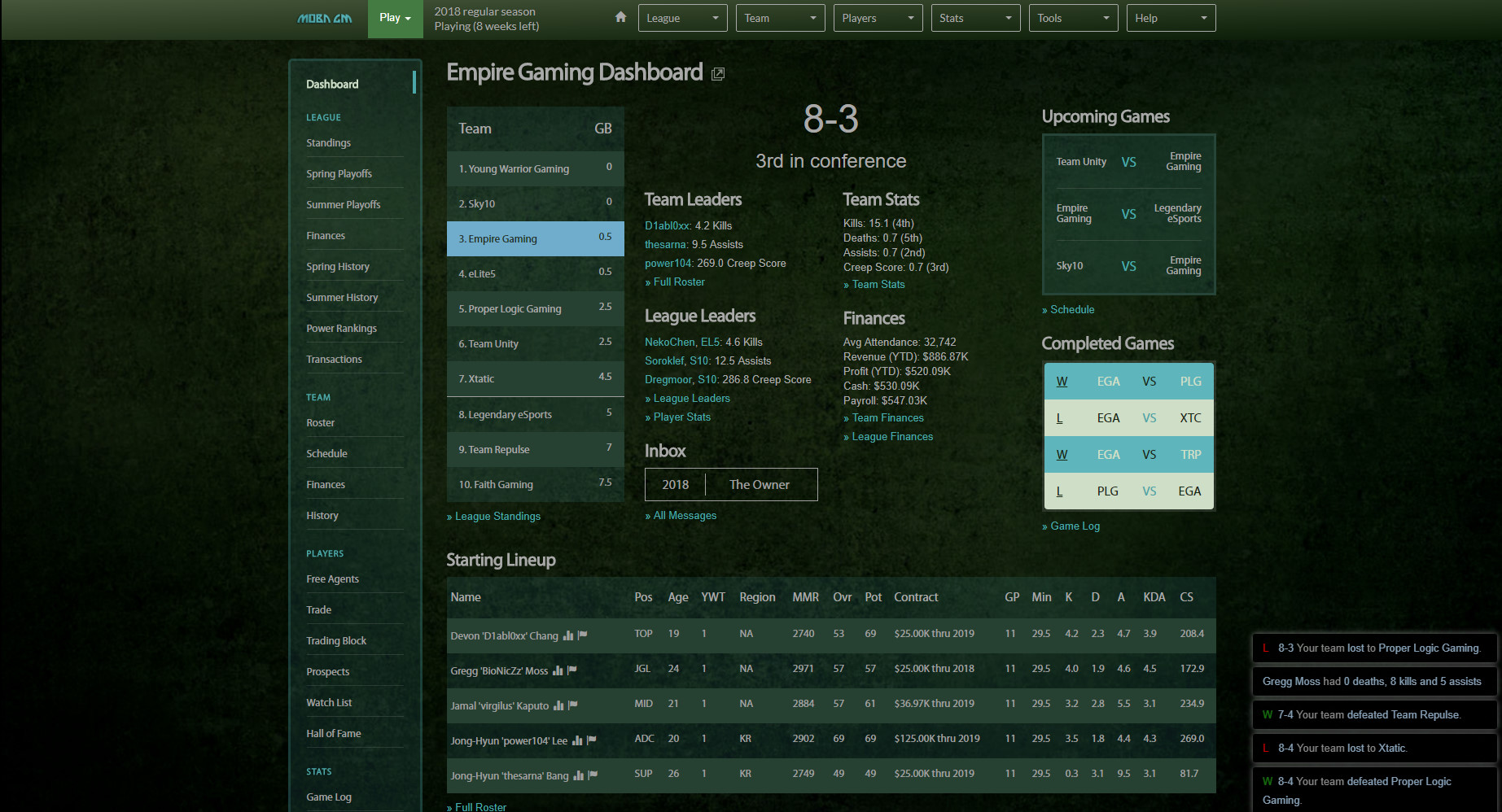Click the flag icon next to Devon Chang

[582, 635]
